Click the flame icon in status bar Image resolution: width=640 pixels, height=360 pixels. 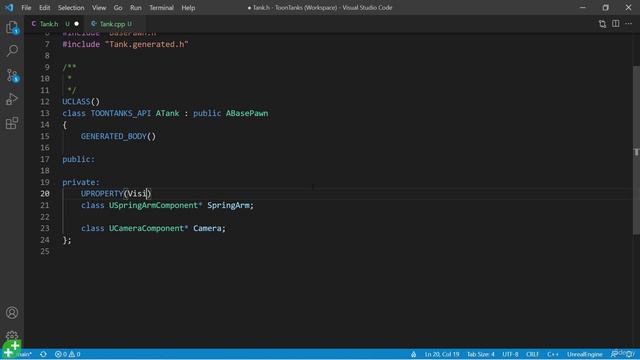413,354
